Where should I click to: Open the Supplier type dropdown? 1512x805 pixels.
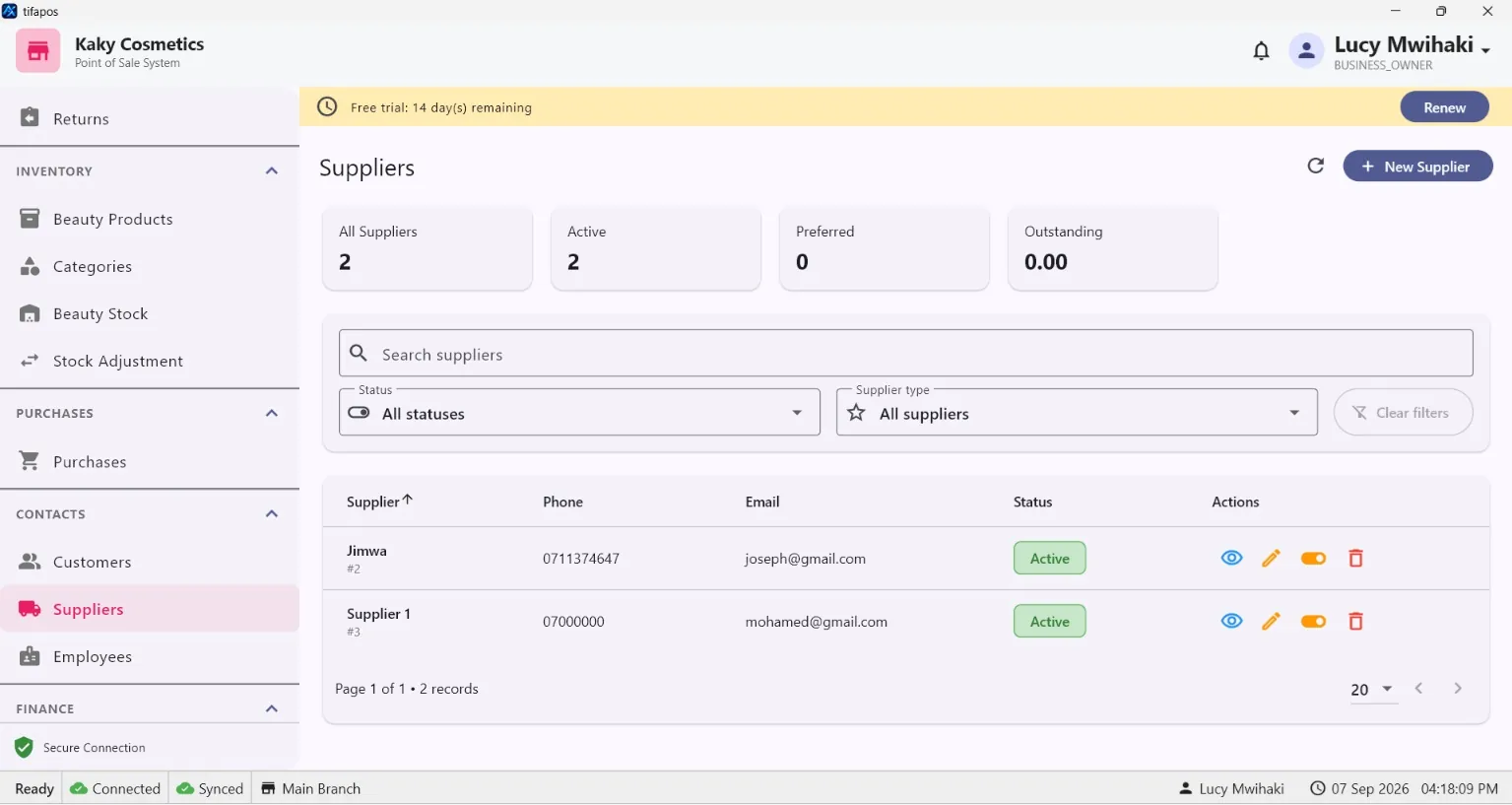click(1077, 413)
